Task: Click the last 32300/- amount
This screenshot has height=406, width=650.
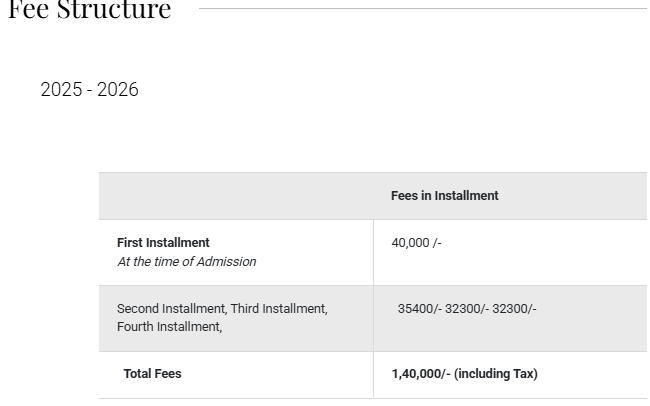Action: (514, 309)
